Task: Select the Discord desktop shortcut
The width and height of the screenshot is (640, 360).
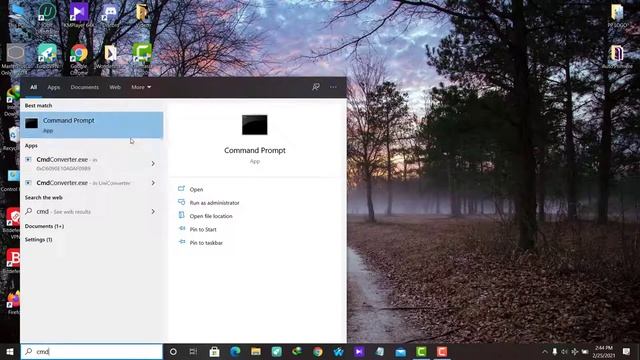Action: pos(110,16)
